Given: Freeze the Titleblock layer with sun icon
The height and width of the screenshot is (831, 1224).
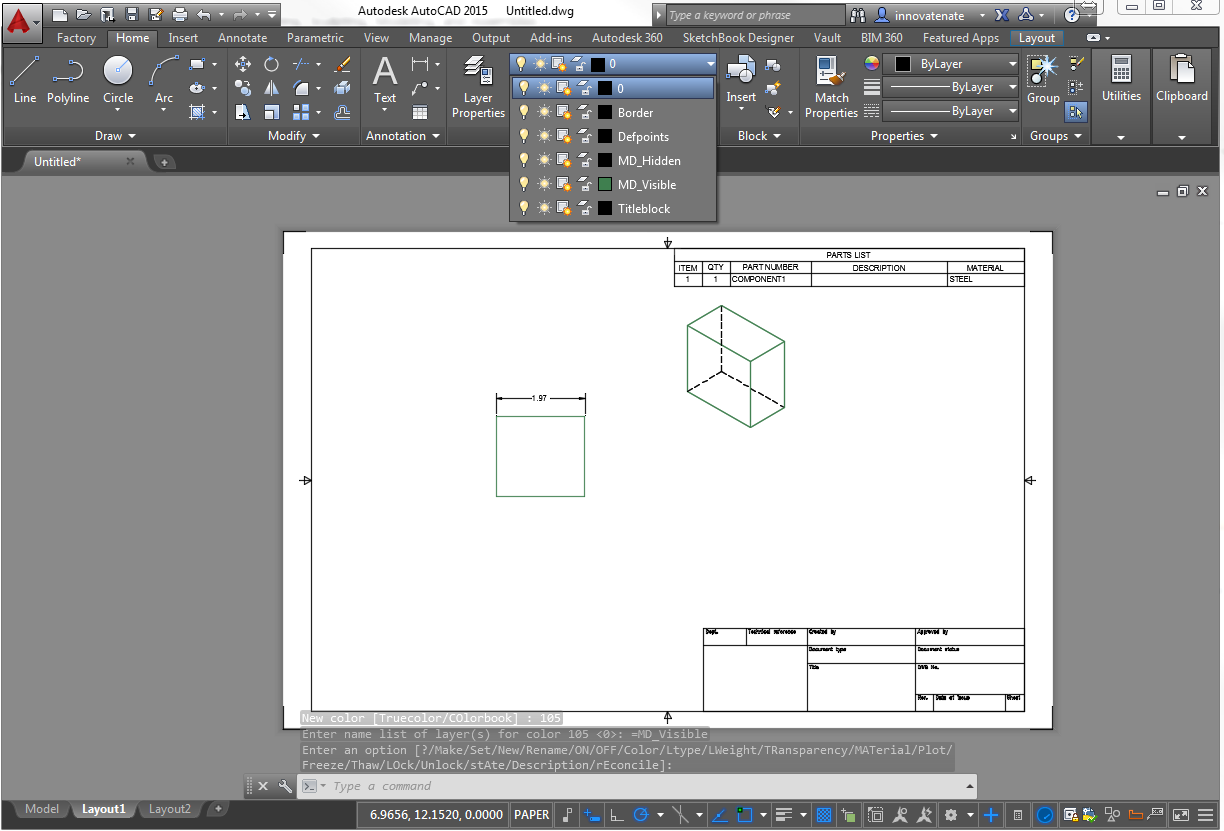Looking at the screenshot, I should click(x=543, y=208).
